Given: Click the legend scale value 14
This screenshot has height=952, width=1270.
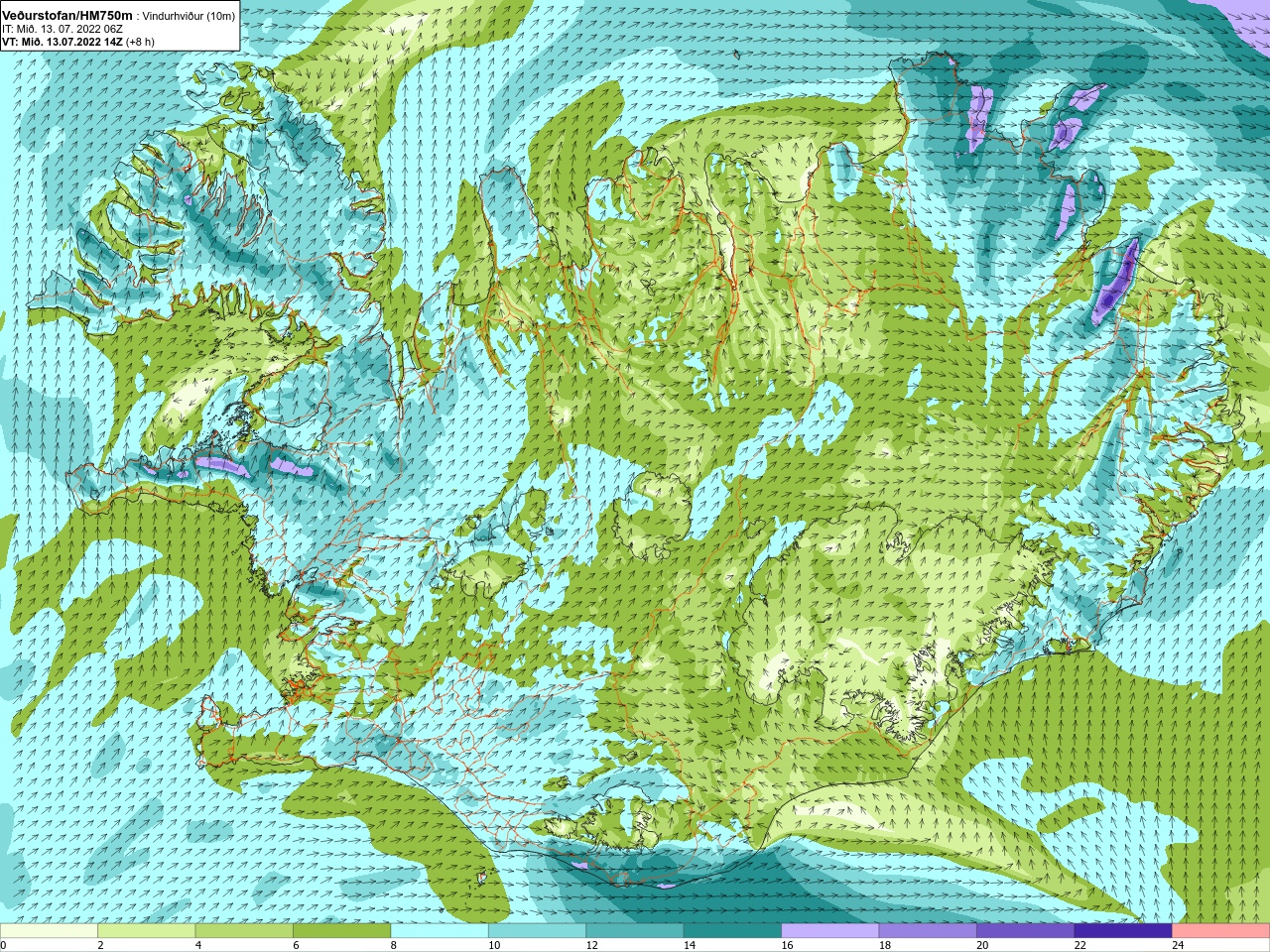Looking at the screenshot, I should [690, 945].
